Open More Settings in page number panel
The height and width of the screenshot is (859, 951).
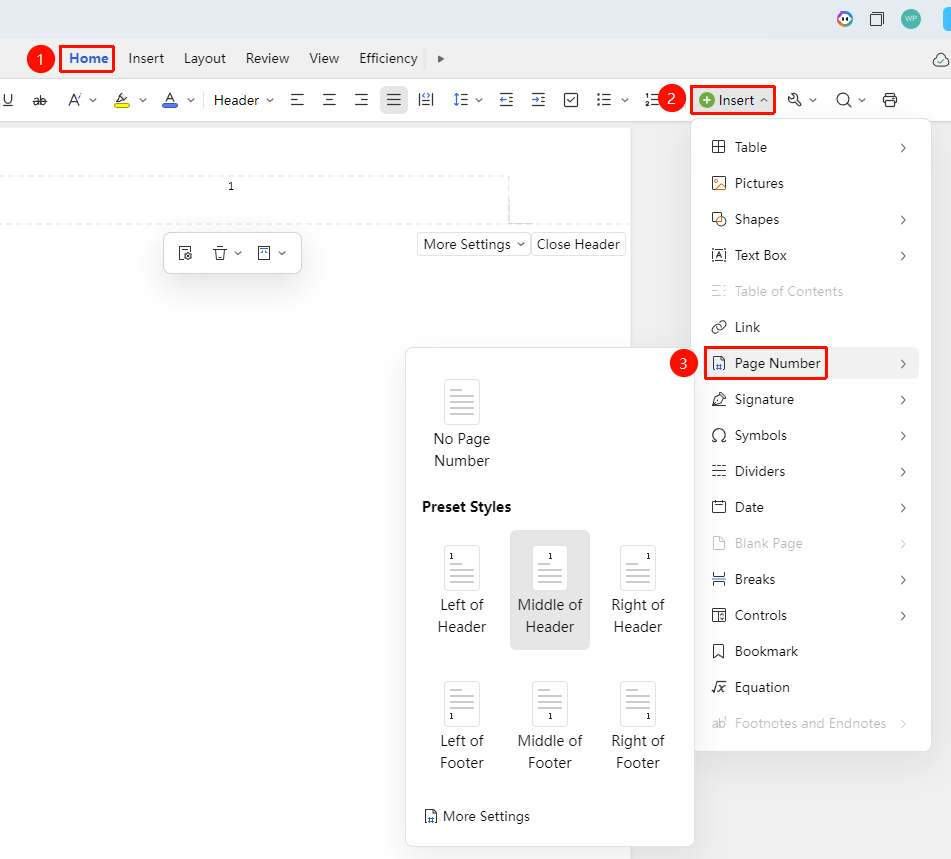477,817
